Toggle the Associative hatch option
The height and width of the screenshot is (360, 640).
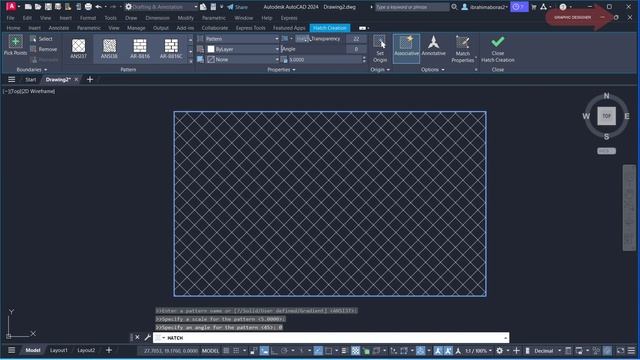point(406,48)
